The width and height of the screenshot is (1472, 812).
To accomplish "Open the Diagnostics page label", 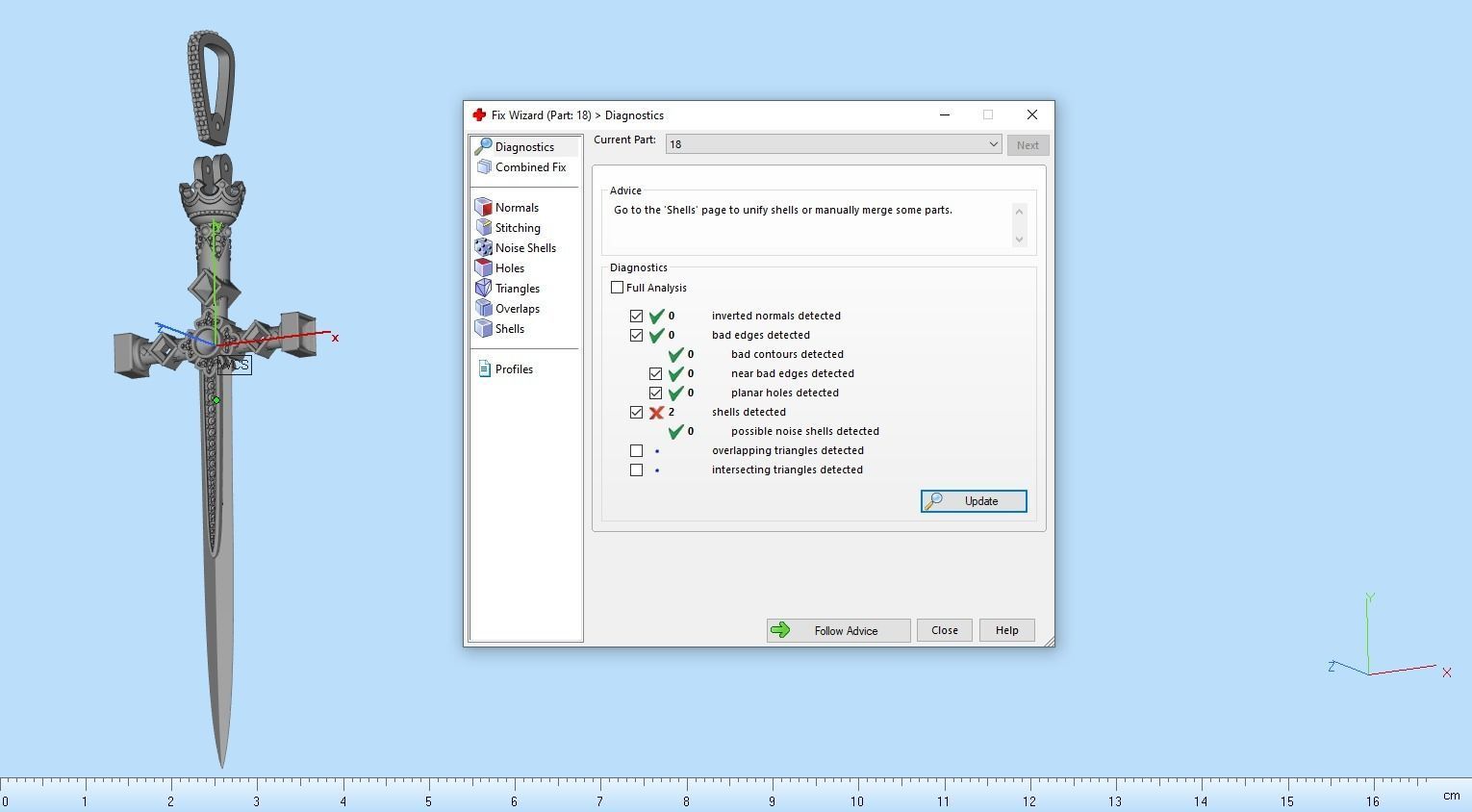I will click(524, 147).
